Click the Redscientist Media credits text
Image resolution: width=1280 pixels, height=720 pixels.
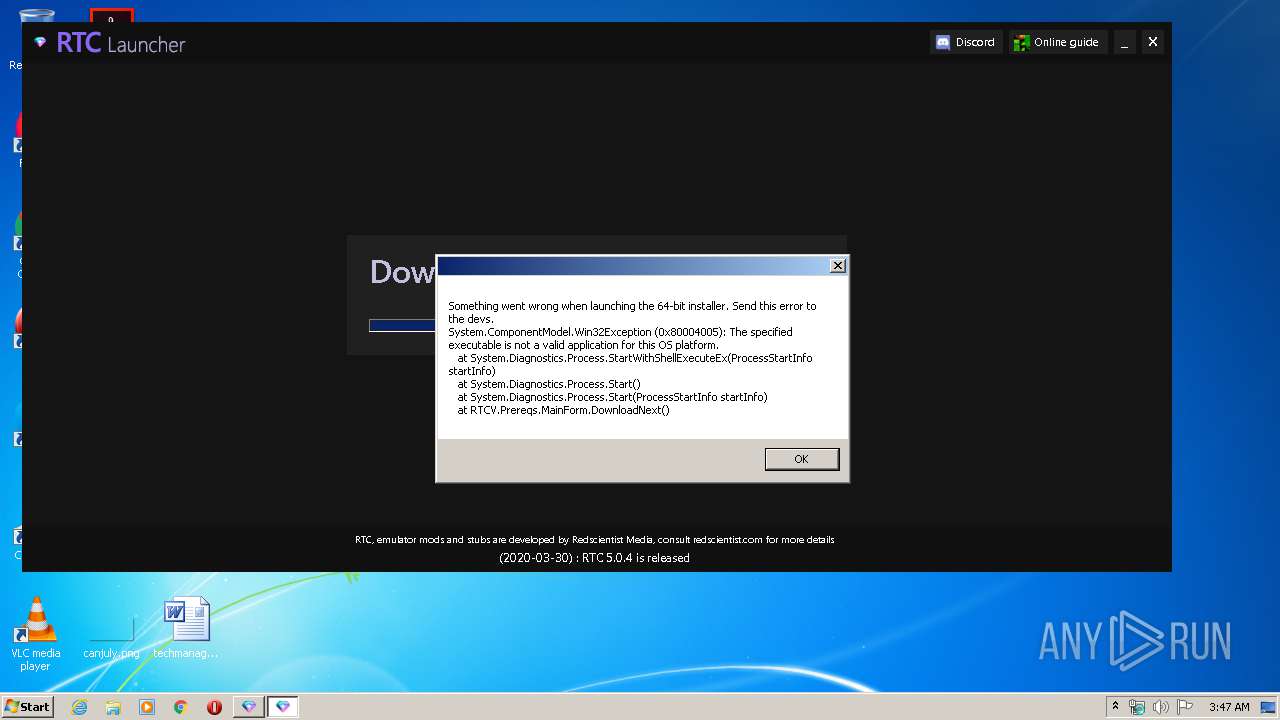[594, 540]
